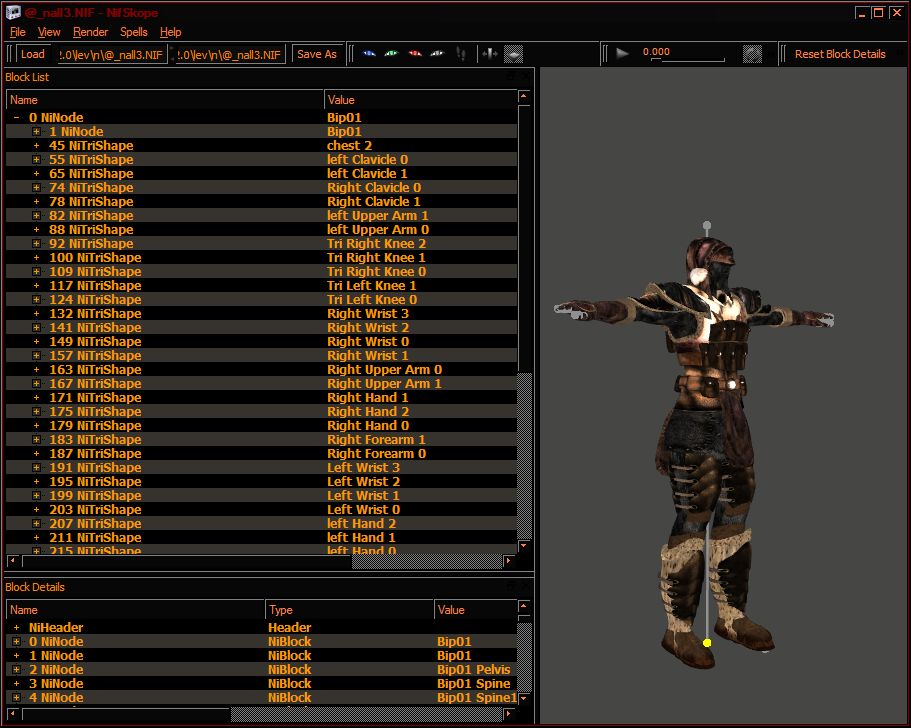Toggle animation loop button
Screen dimensions: 911x728
click(x=752, y=54)
